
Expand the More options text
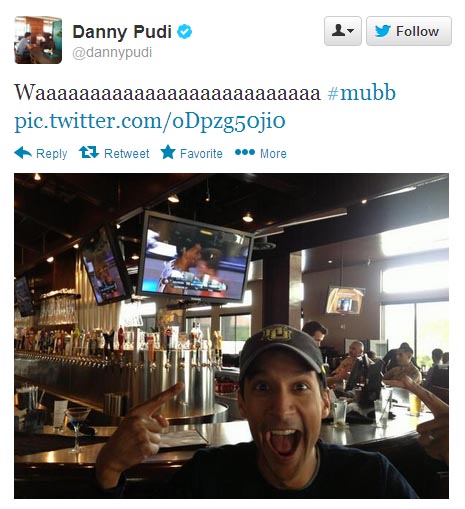[x=273, y=153]
